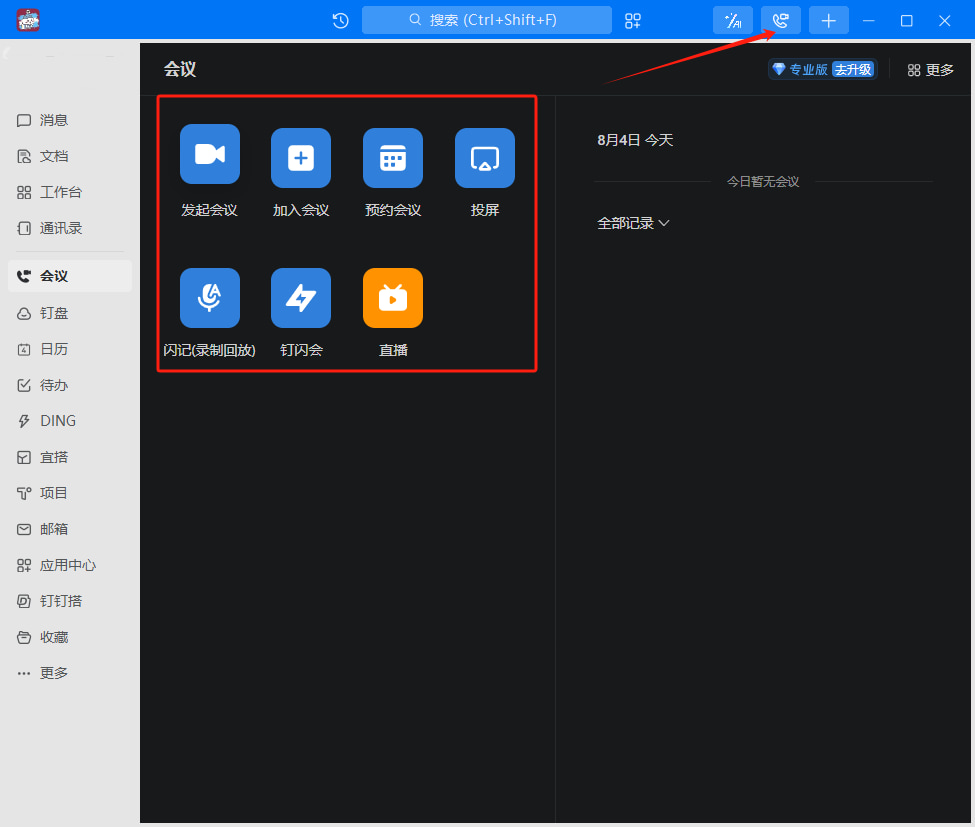Click the 预约会议 calendar icon
975x827 pixels.
pos(393,158)
